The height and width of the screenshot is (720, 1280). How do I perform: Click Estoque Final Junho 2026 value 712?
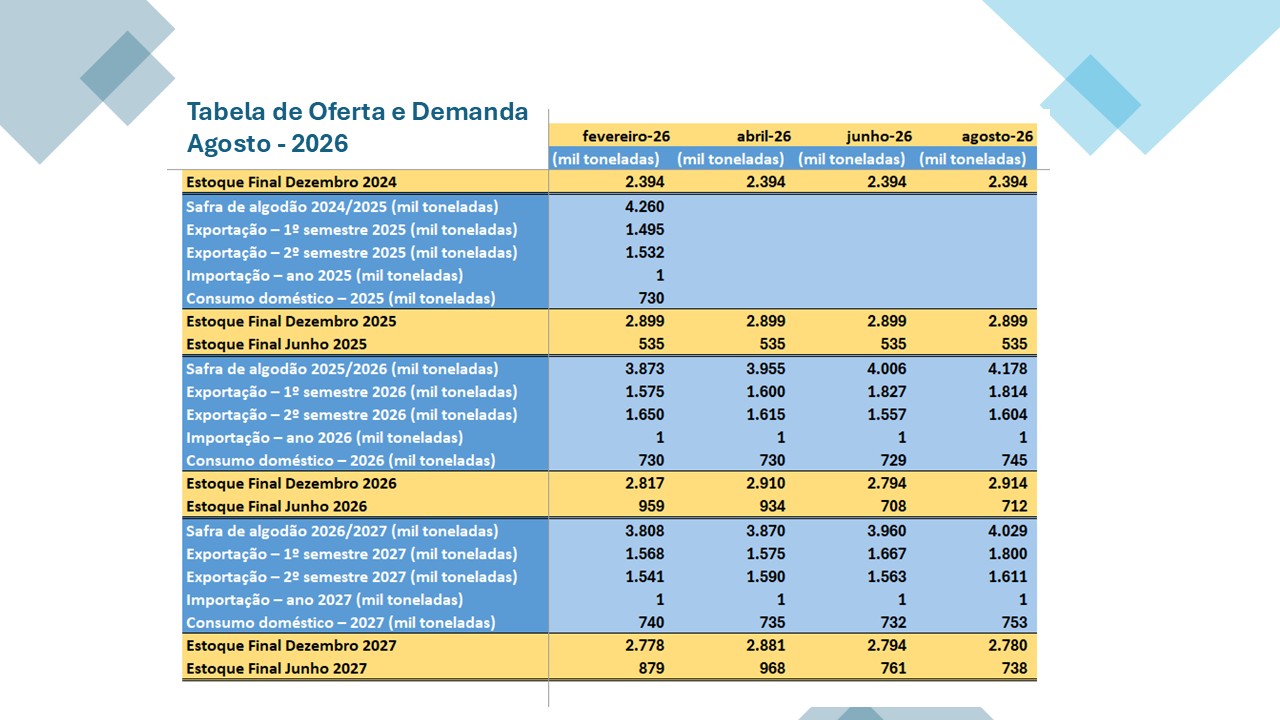pos(1014,507)
